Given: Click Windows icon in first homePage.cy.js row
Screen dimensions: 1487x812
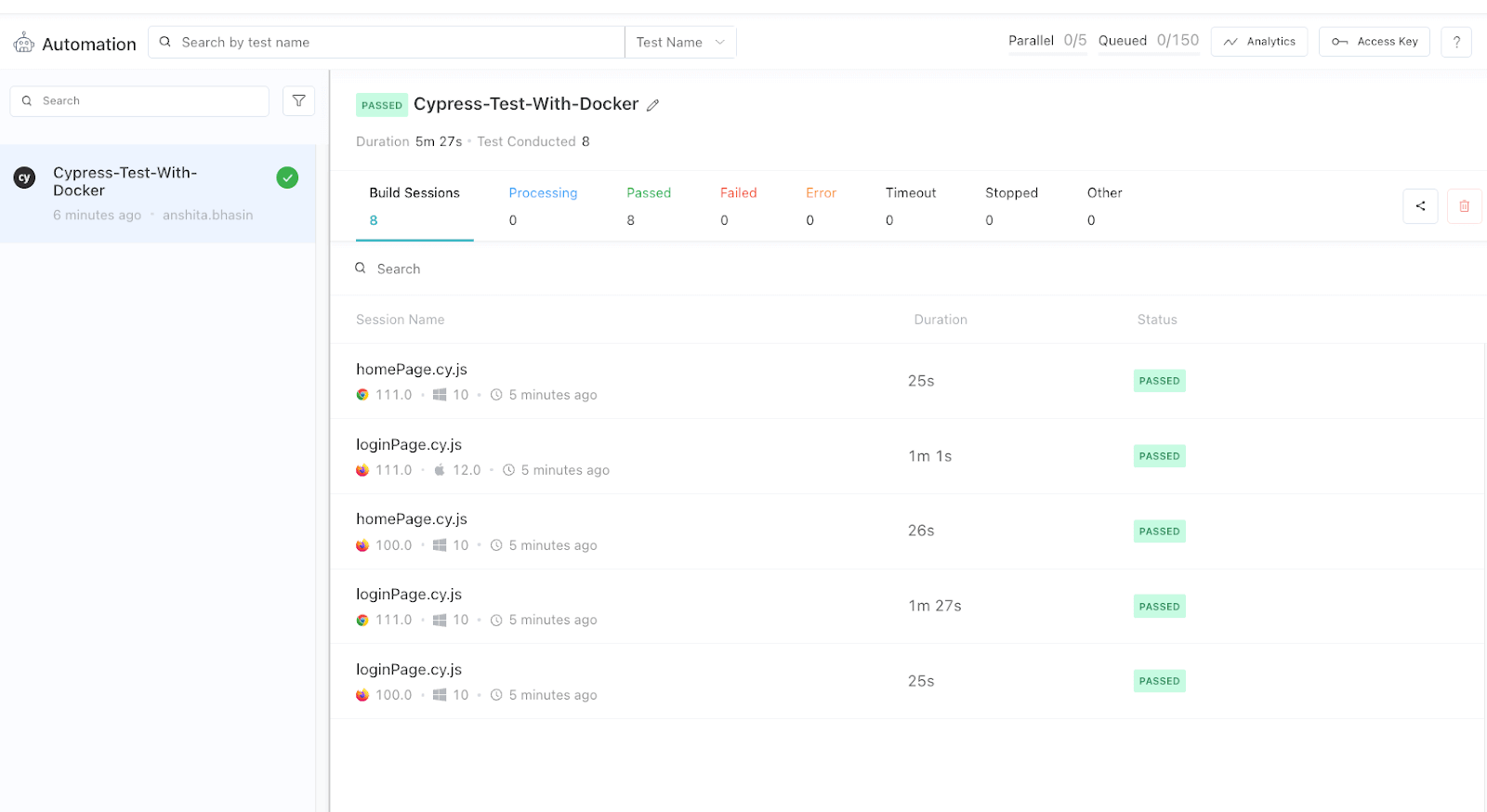Looking at the screenshot, I should coord(440,395).
